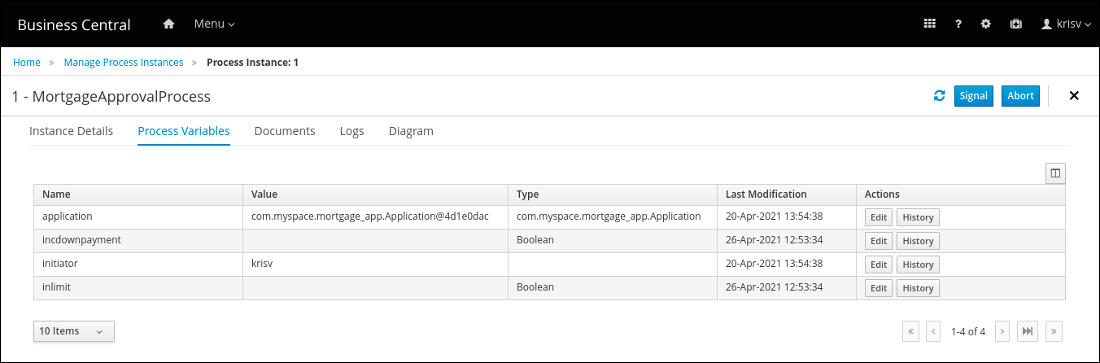This screenshot has width=1100, height=363.
Task: Edit the initiator variable
Action: [x=878, y=265]
